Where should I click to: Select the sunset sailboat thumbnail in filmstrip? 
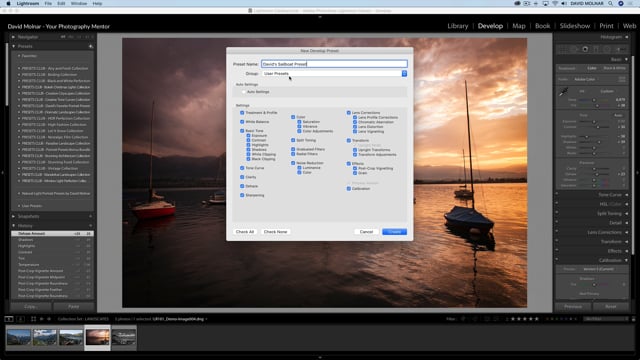coord(97,338)
